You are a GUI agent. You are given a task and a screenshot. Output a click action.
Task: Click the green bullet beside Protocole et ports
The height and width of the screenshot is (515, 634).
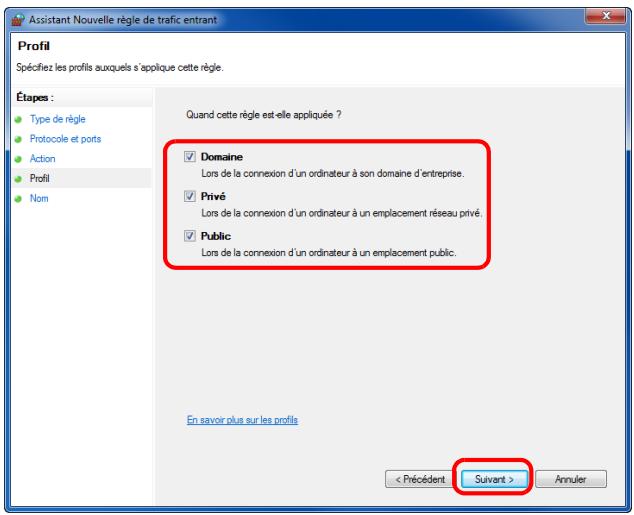point(18,139)
